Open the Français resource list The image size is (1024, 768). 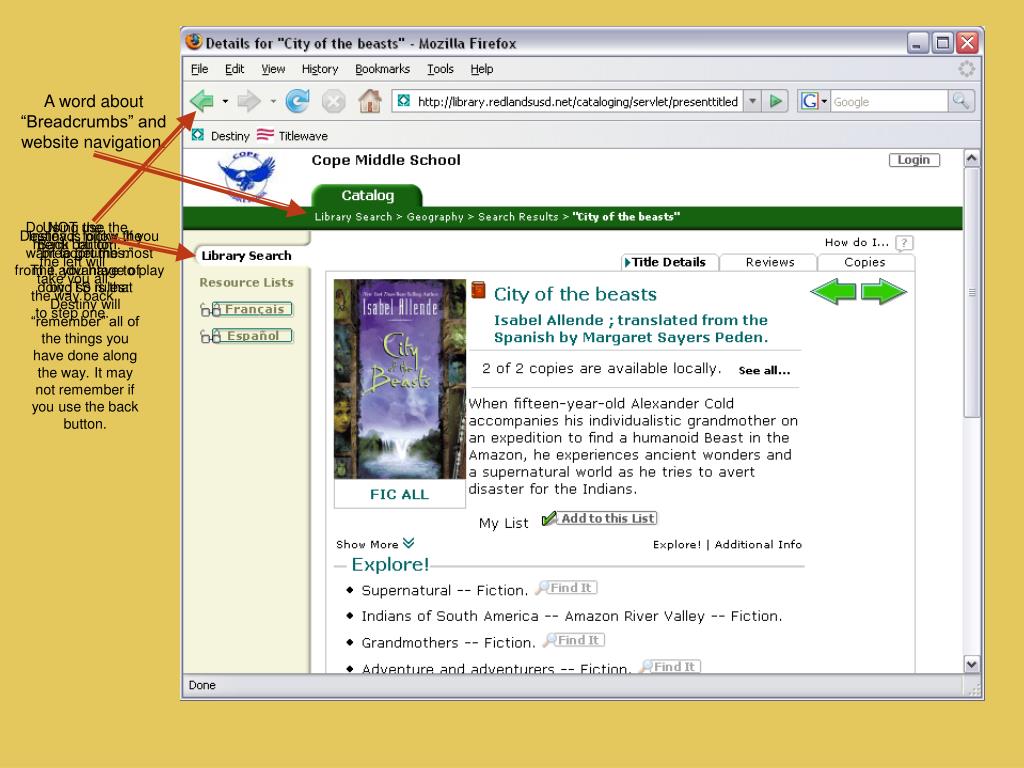pyautogui.click(x=253, y=309)
